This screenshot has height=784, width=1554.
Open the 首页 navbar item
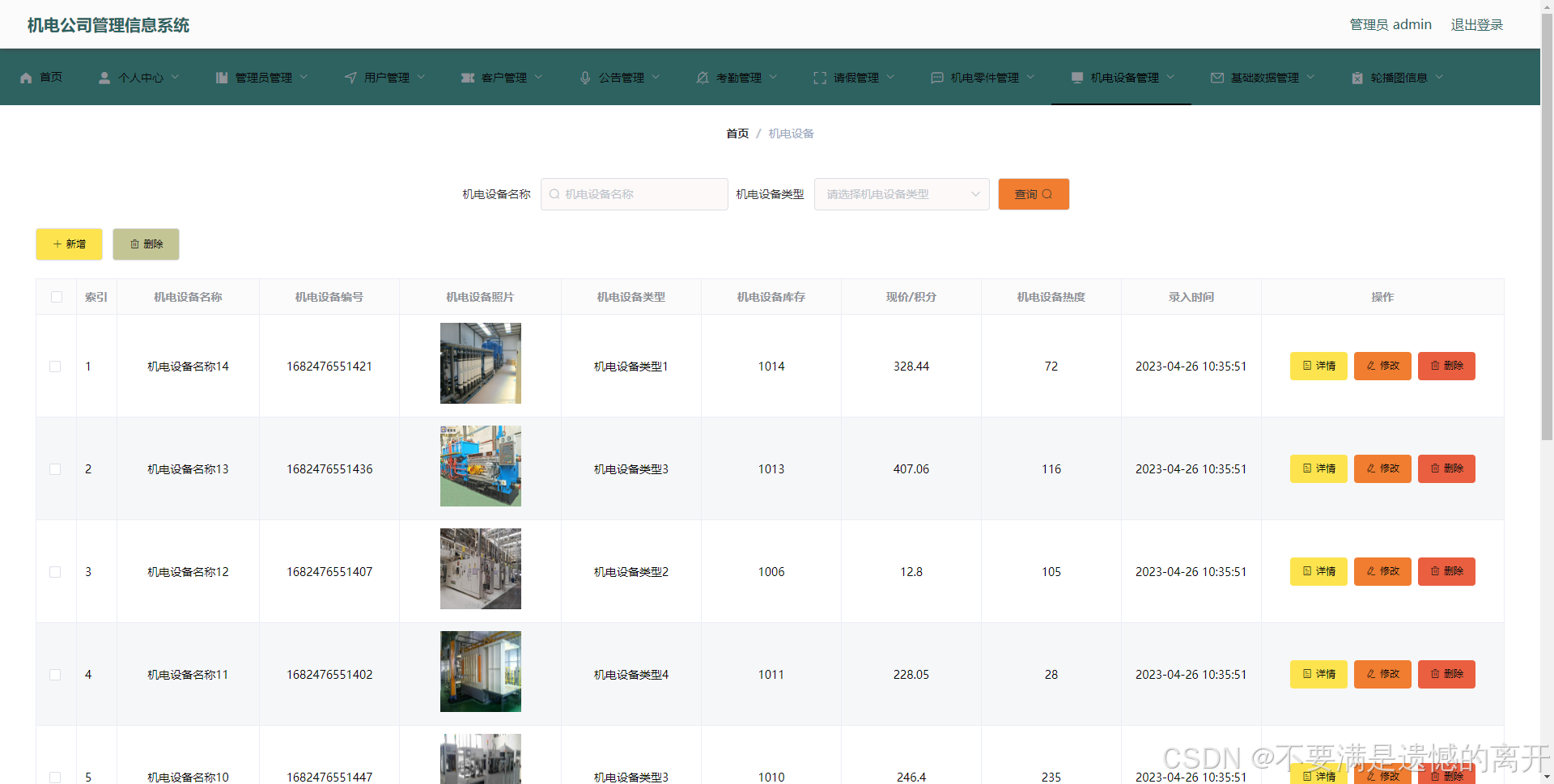coord(40,78)
